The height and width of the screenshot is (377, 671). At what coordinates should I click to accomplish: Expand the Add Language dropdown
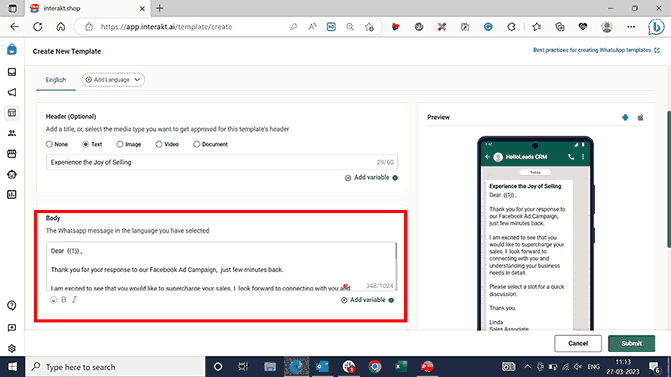tap(113, 80)
